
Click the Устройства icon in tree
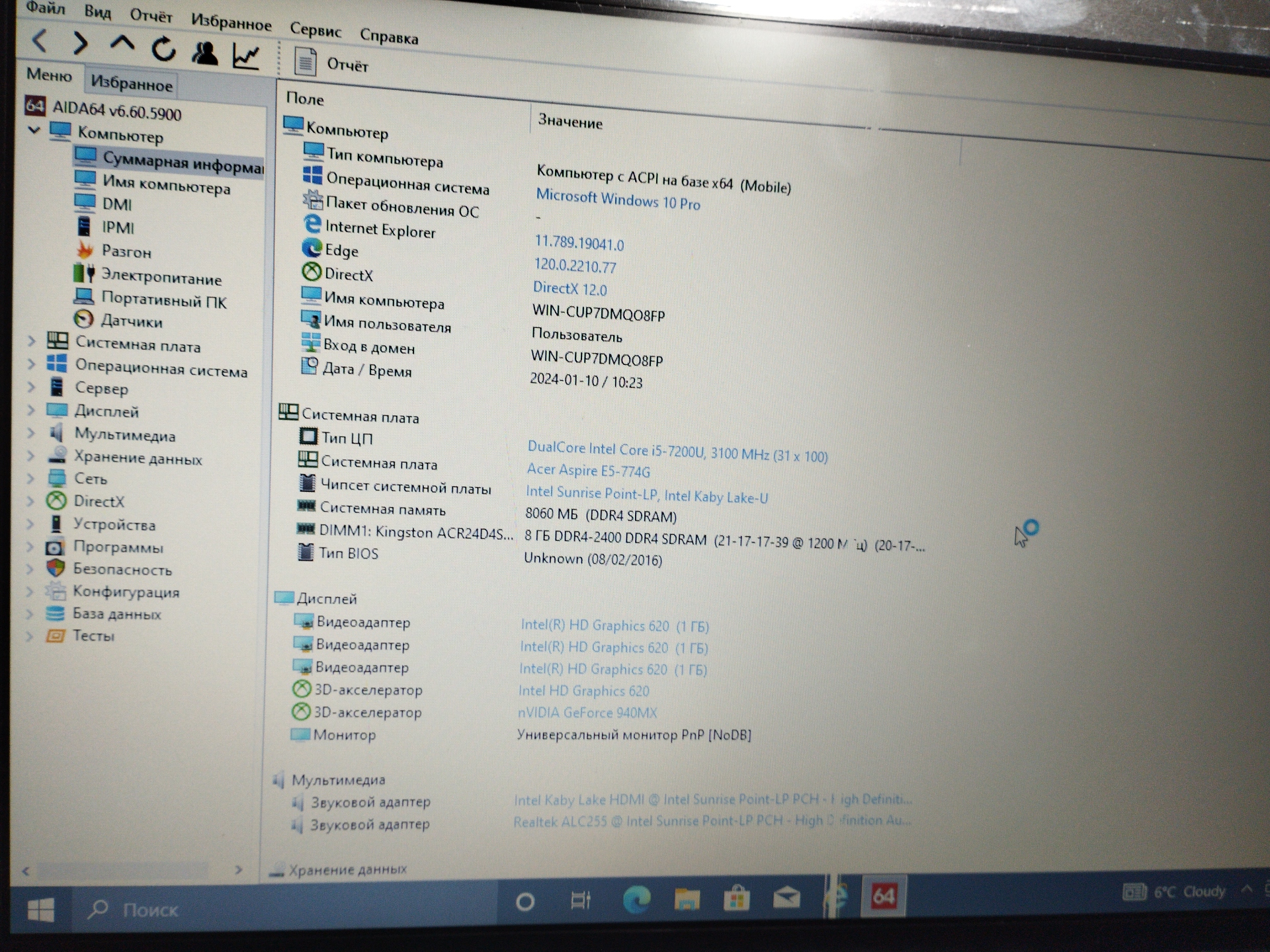[56, 524]
